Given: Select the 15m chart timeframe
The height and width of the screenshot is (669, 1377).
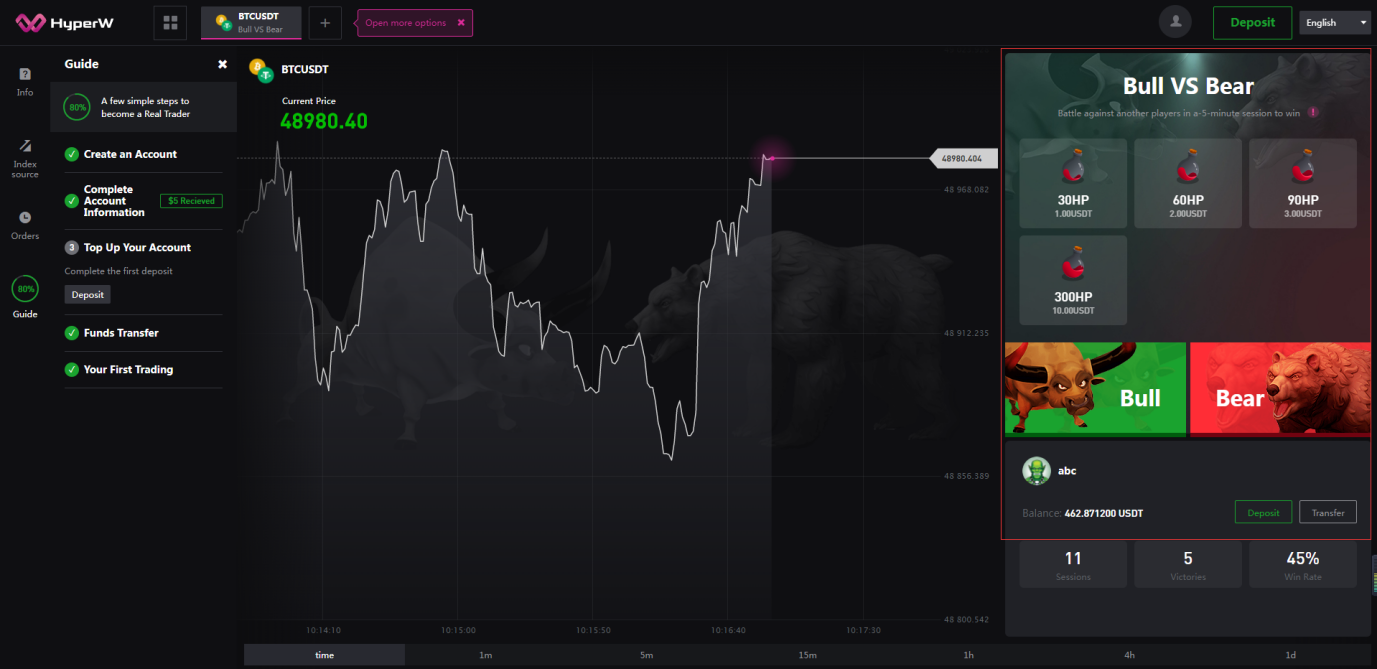Looking at the screenshot, I should 807,655.
